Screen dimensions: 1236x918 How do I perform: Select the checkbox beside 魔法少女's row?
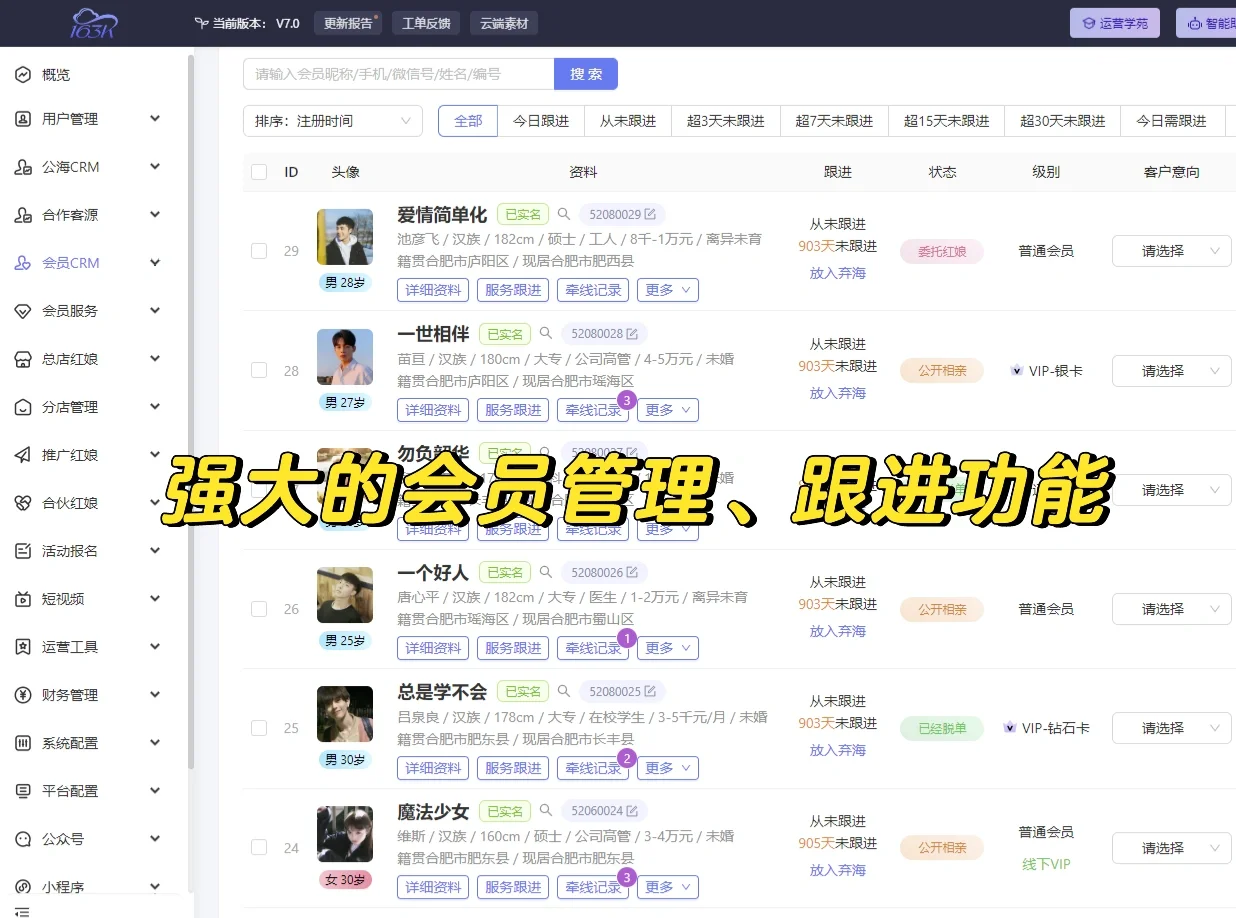click(x=258, y=847)
